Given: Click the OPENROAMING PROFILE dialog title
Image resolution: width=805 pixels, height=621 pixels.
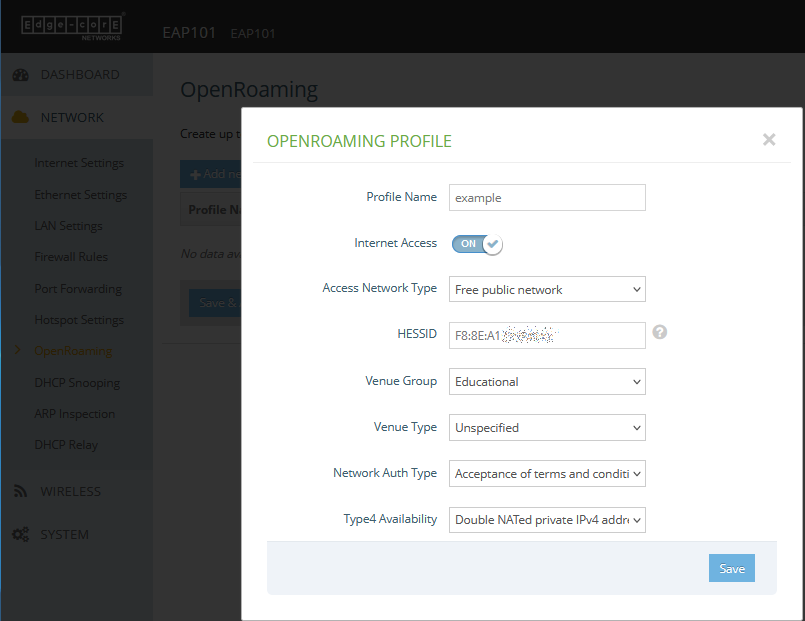Looking at the screenshot, I should point(359,141).
